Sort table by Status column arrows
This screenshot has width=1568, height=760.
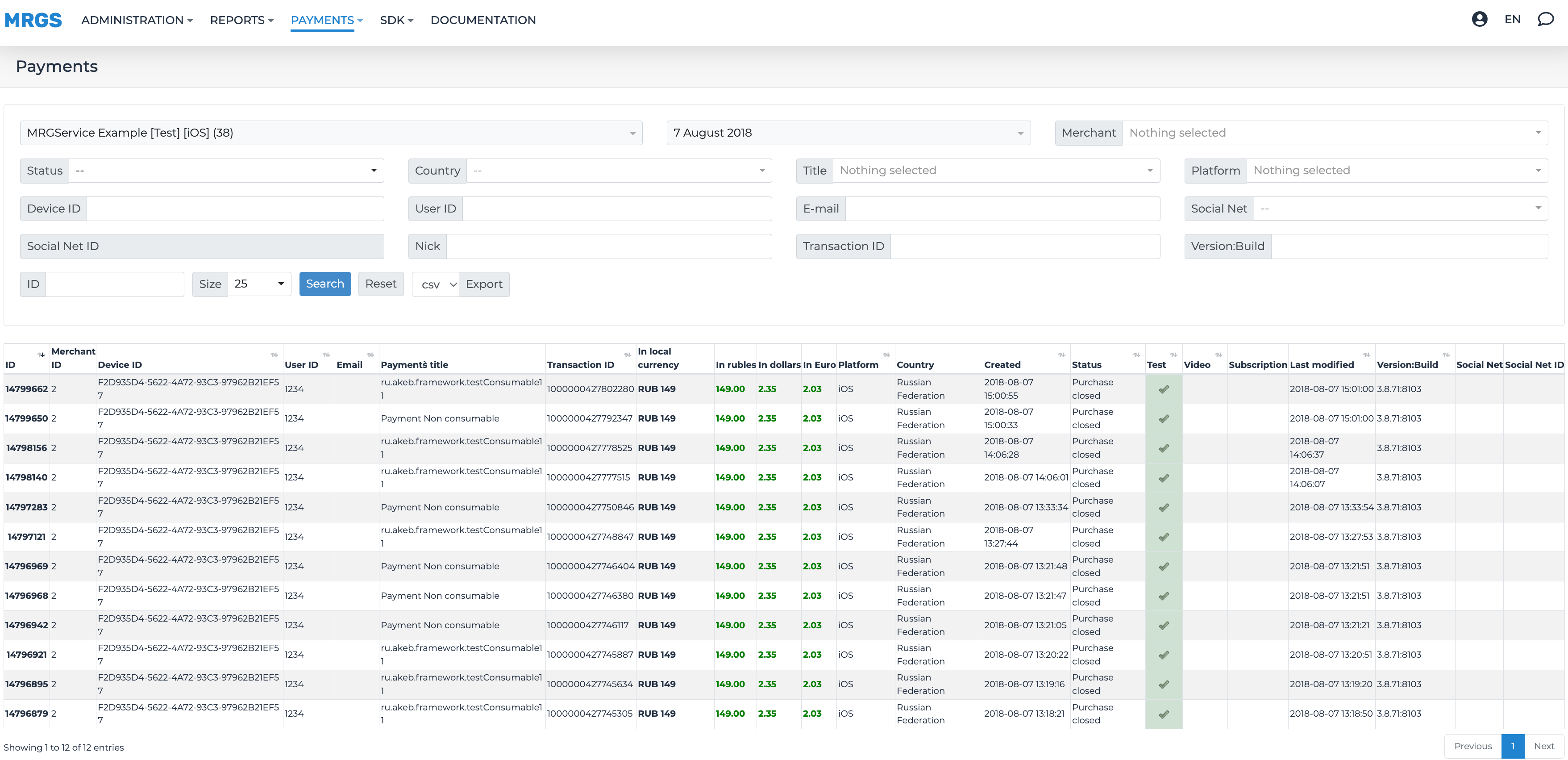point(1136,355)
